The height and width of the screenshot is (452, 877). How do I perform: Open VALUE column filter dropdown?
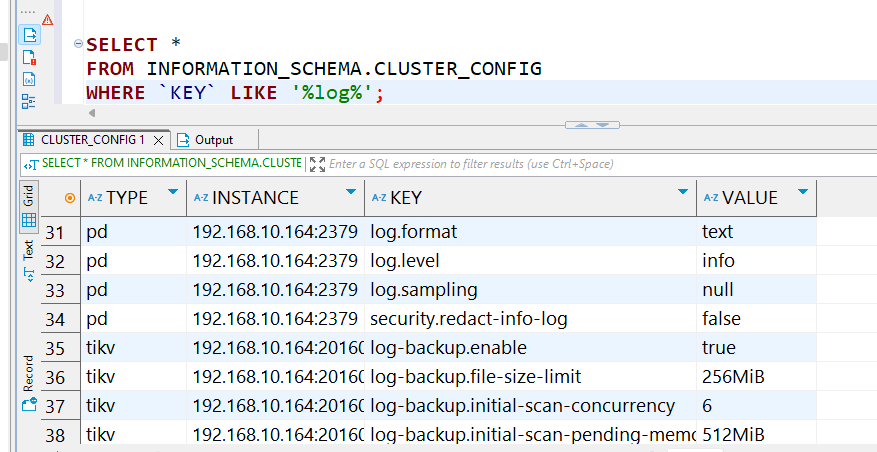[802, 192]
